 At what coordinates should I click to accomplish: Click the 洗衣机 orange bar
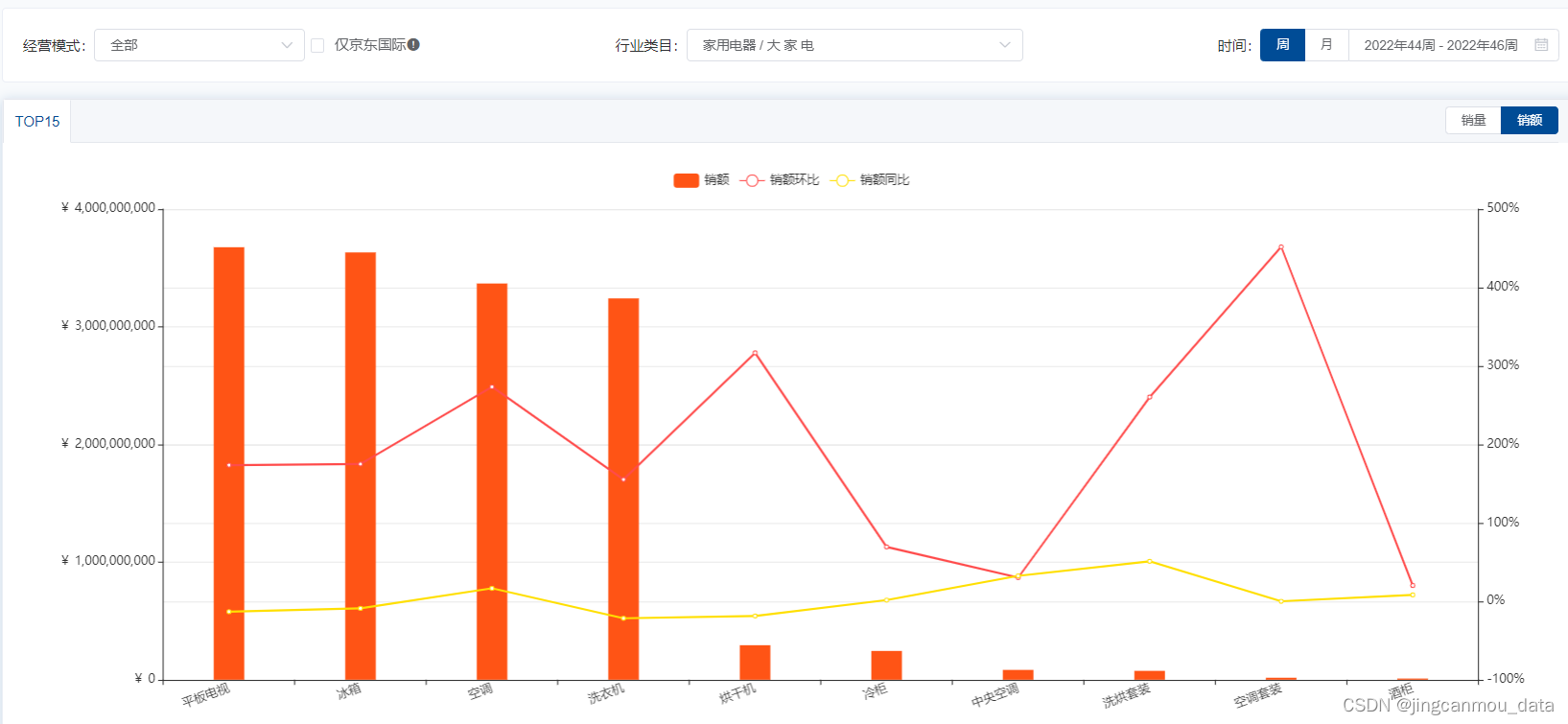623,489
